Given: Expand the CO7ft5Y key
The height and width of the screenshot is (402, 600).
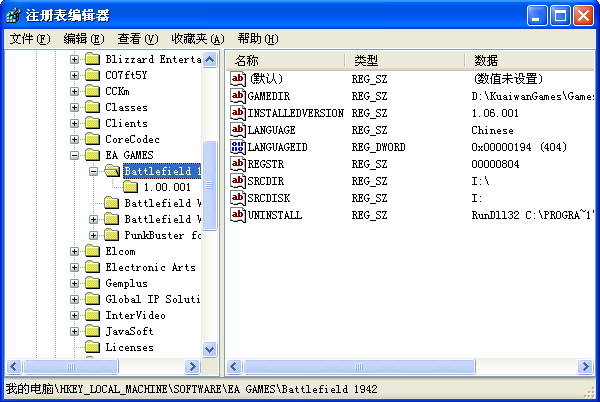Looking at the screenshot, I should click(75, 75).
